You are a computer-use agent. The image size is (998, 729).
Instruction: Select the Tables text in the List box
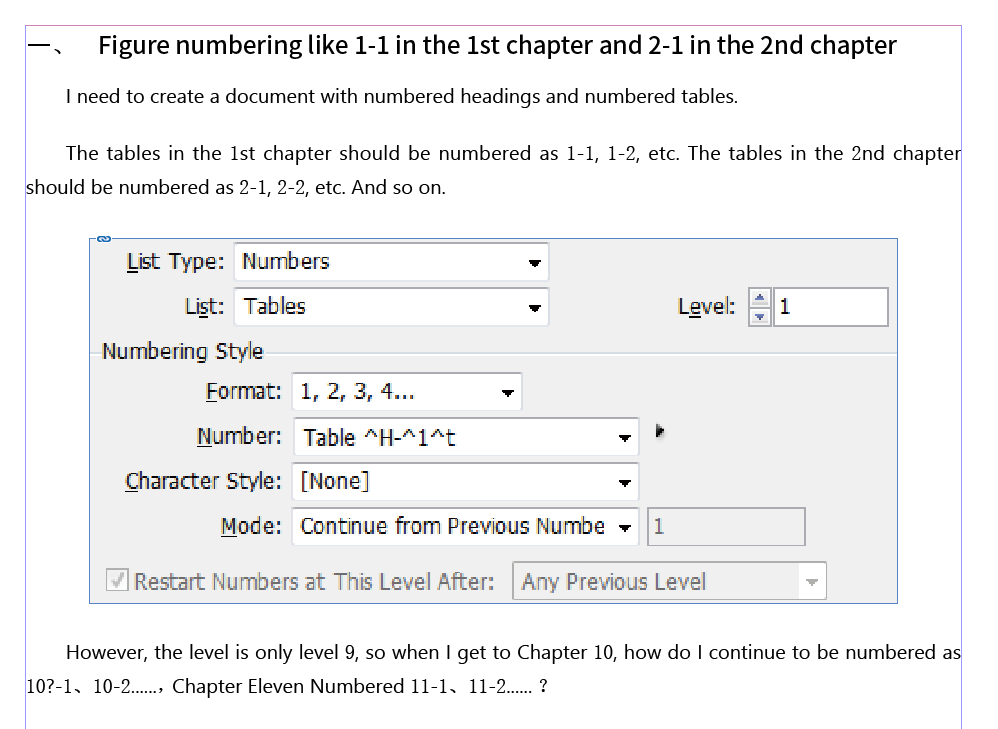pyautogui.click(x=276, y=307)
